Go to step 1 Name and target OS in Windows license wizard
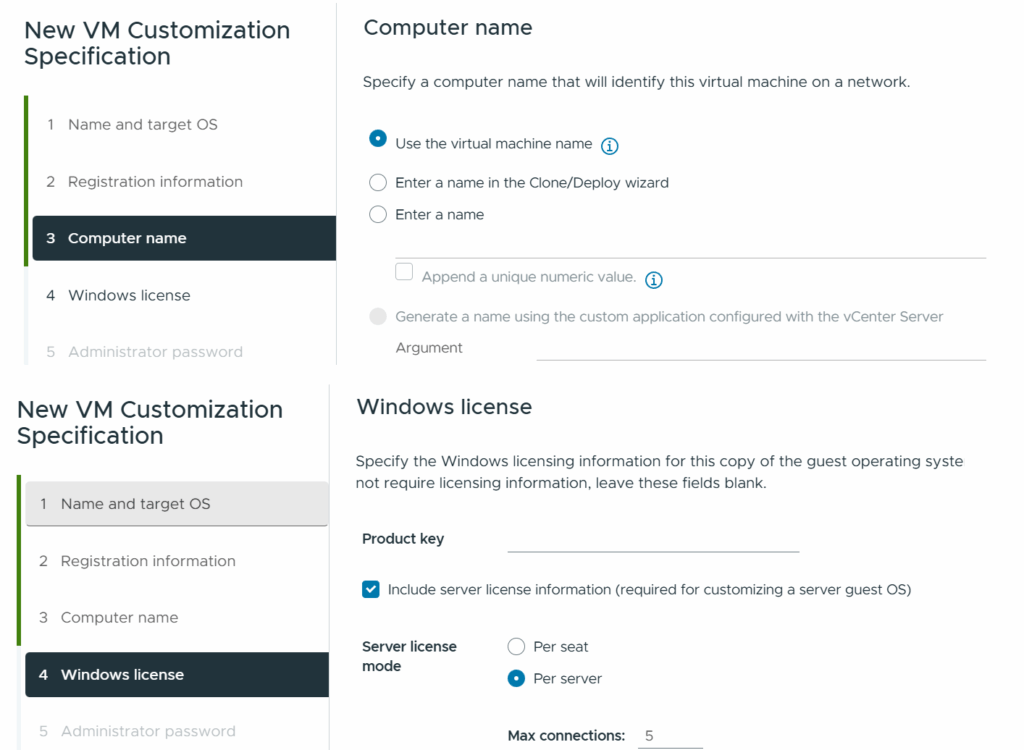The width and height of the screenshot is (1024, 750). pyautogui.click(x=177, y=504)
